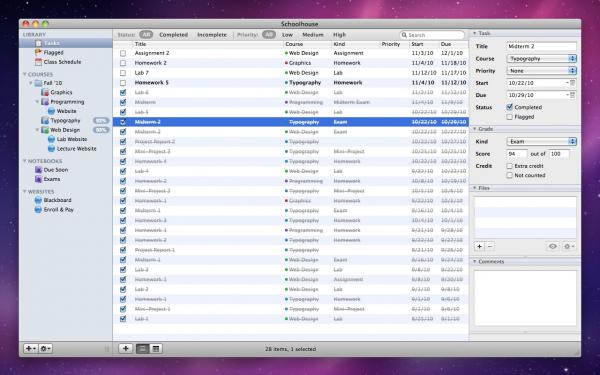Preview attached file with eye icon
The width and height of the screenshot is (600, 375).
tap(553, 246)
